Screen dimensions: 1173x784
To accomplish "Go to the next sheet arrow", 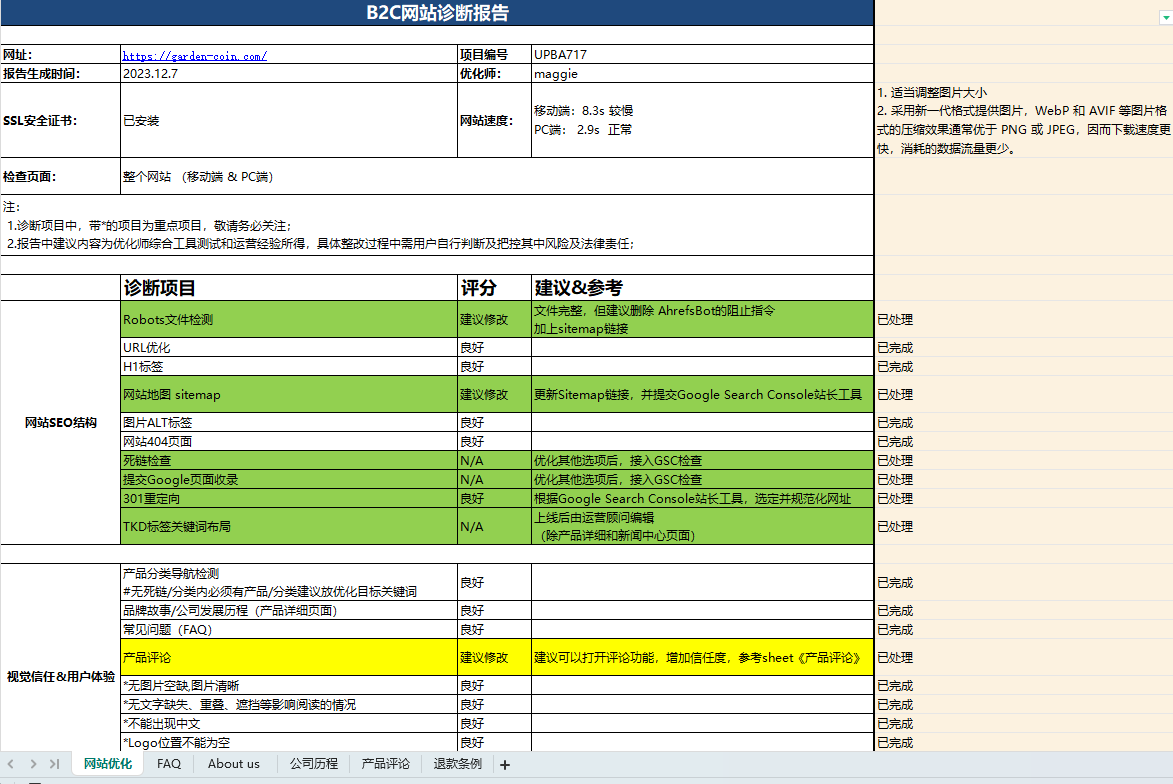I will (33, 764).
